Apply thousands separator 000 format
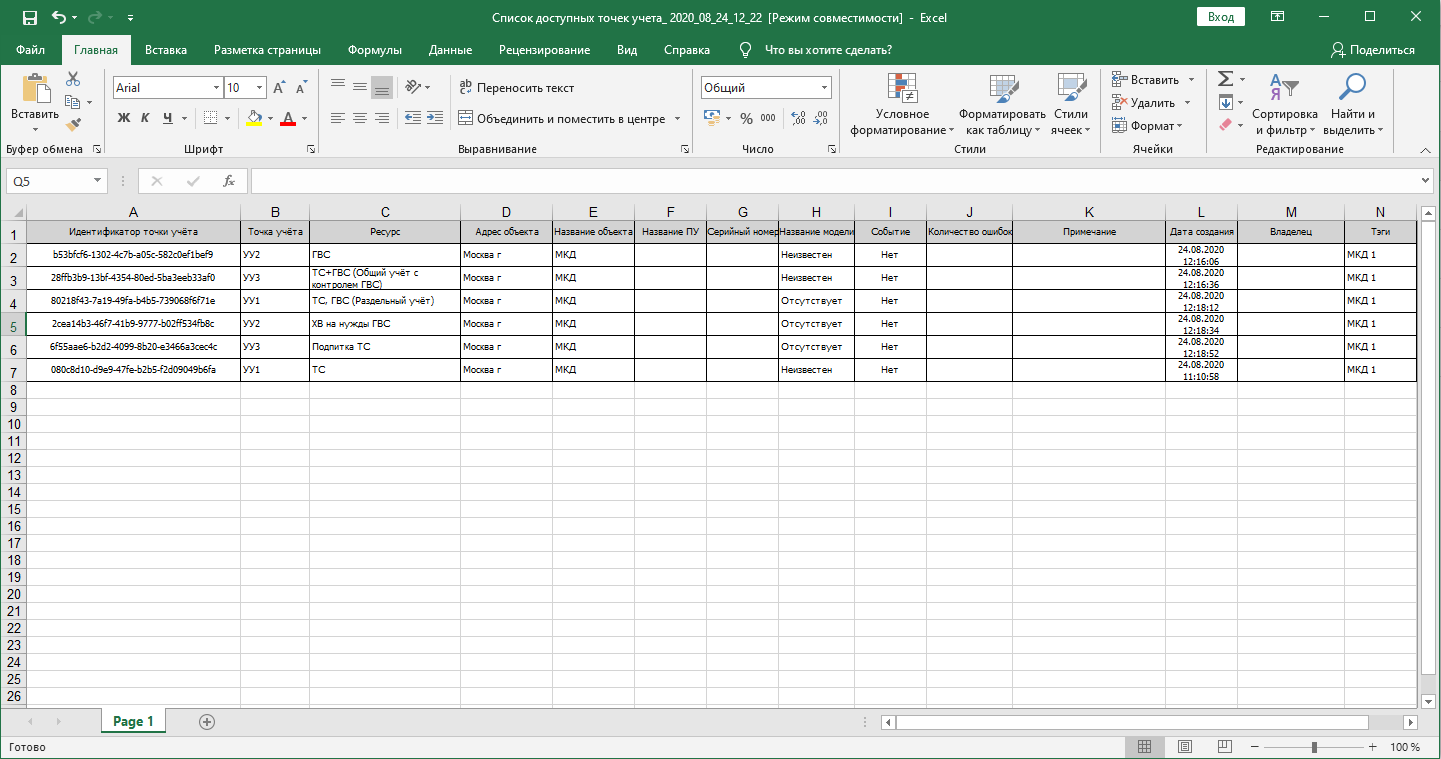This screenshot has width=1441, height=759. coord(768,118)
